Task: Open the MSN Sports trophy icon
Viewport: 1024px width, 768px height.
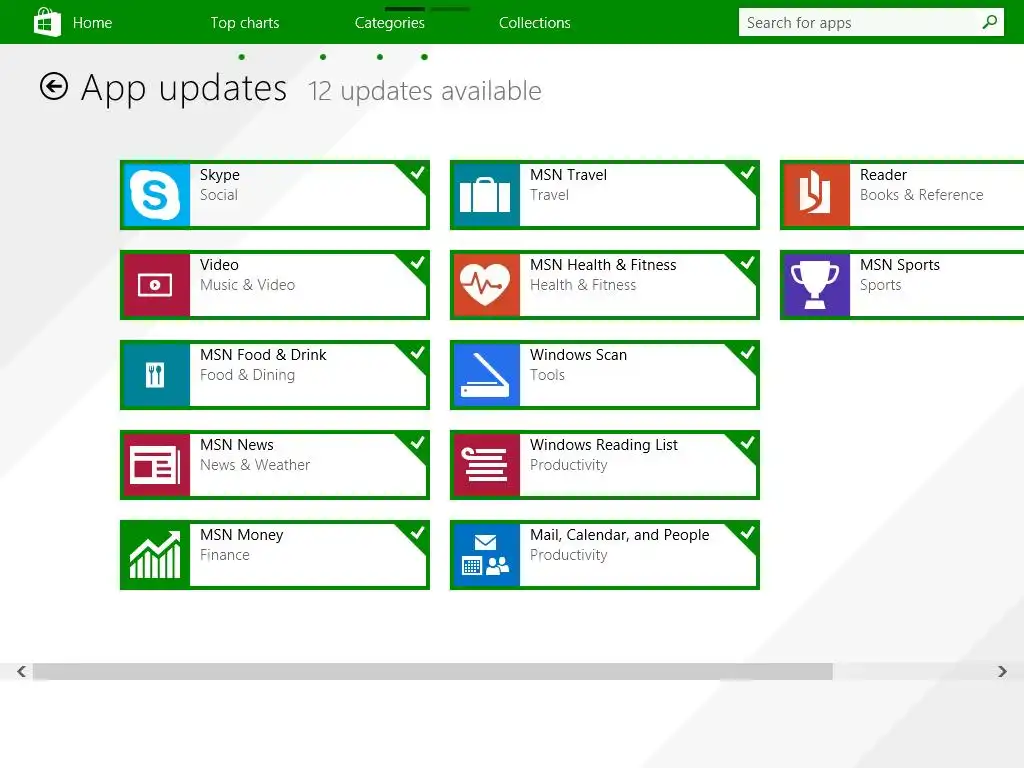Action: (816, 285)
